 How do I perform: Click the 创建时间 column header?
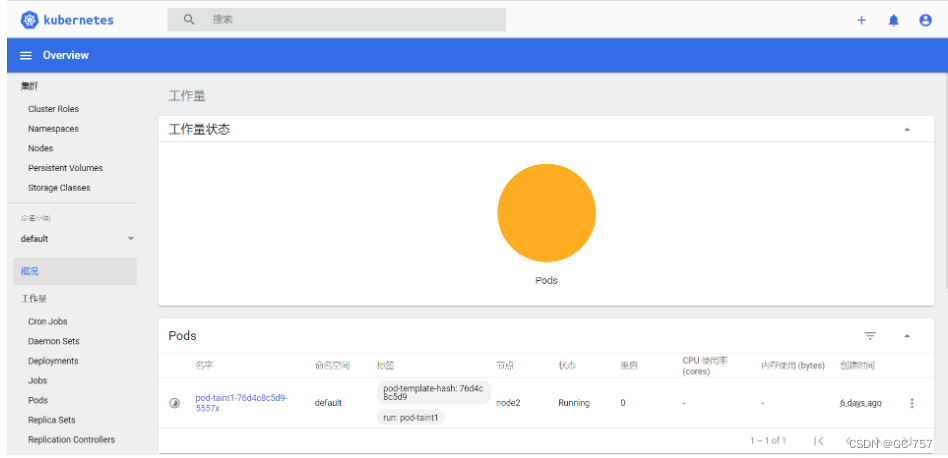point(857,366)
